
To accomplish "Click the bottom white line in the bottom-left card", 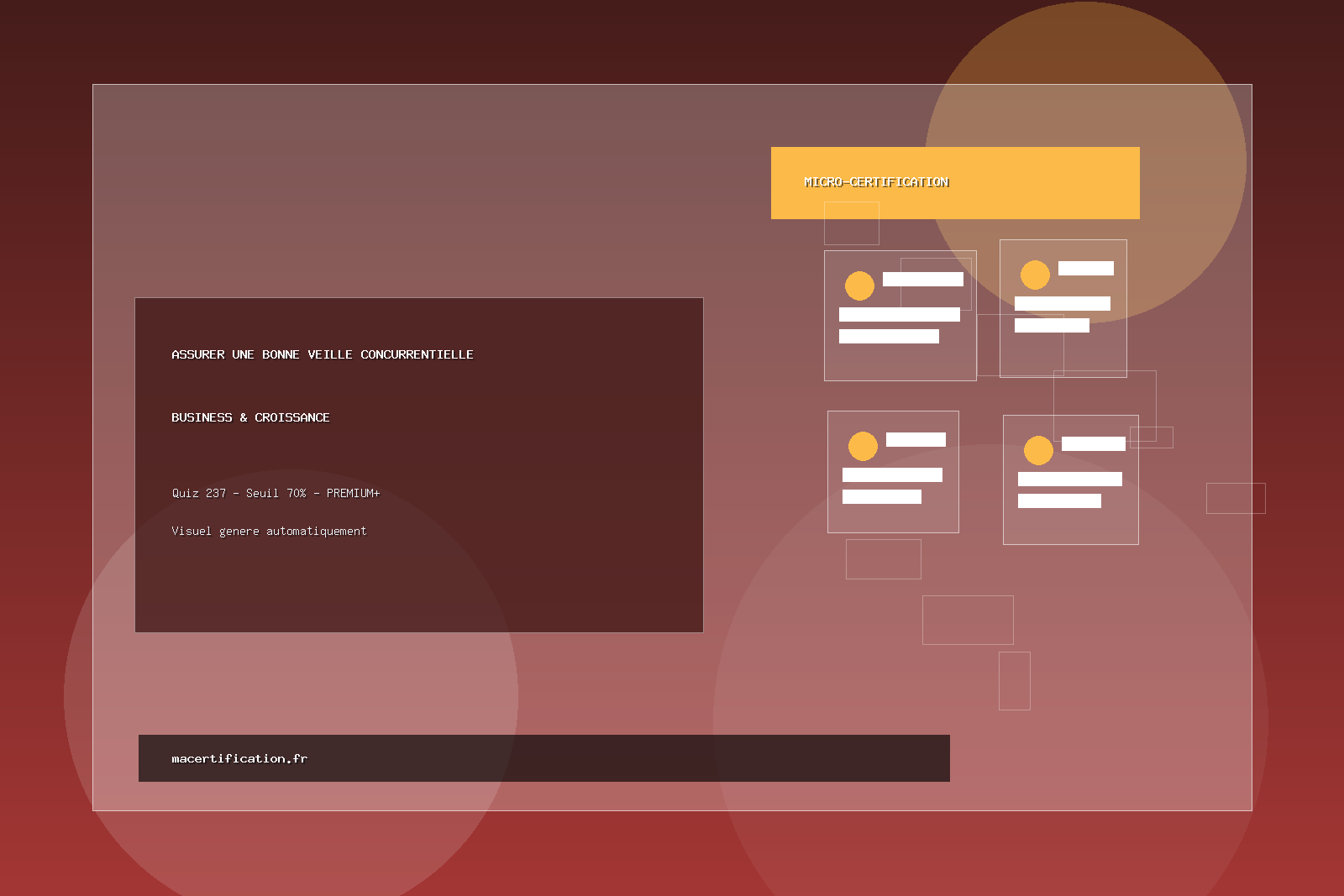I will tap(881, 496).
